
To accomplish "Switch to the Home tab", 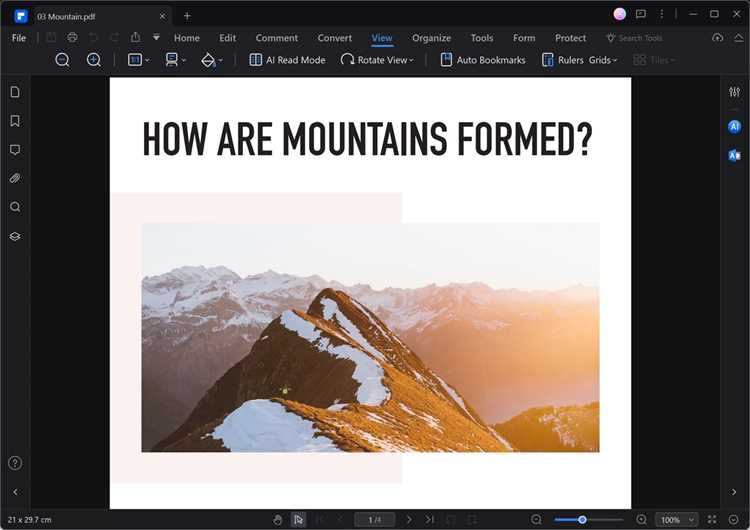I will point(187,38).
